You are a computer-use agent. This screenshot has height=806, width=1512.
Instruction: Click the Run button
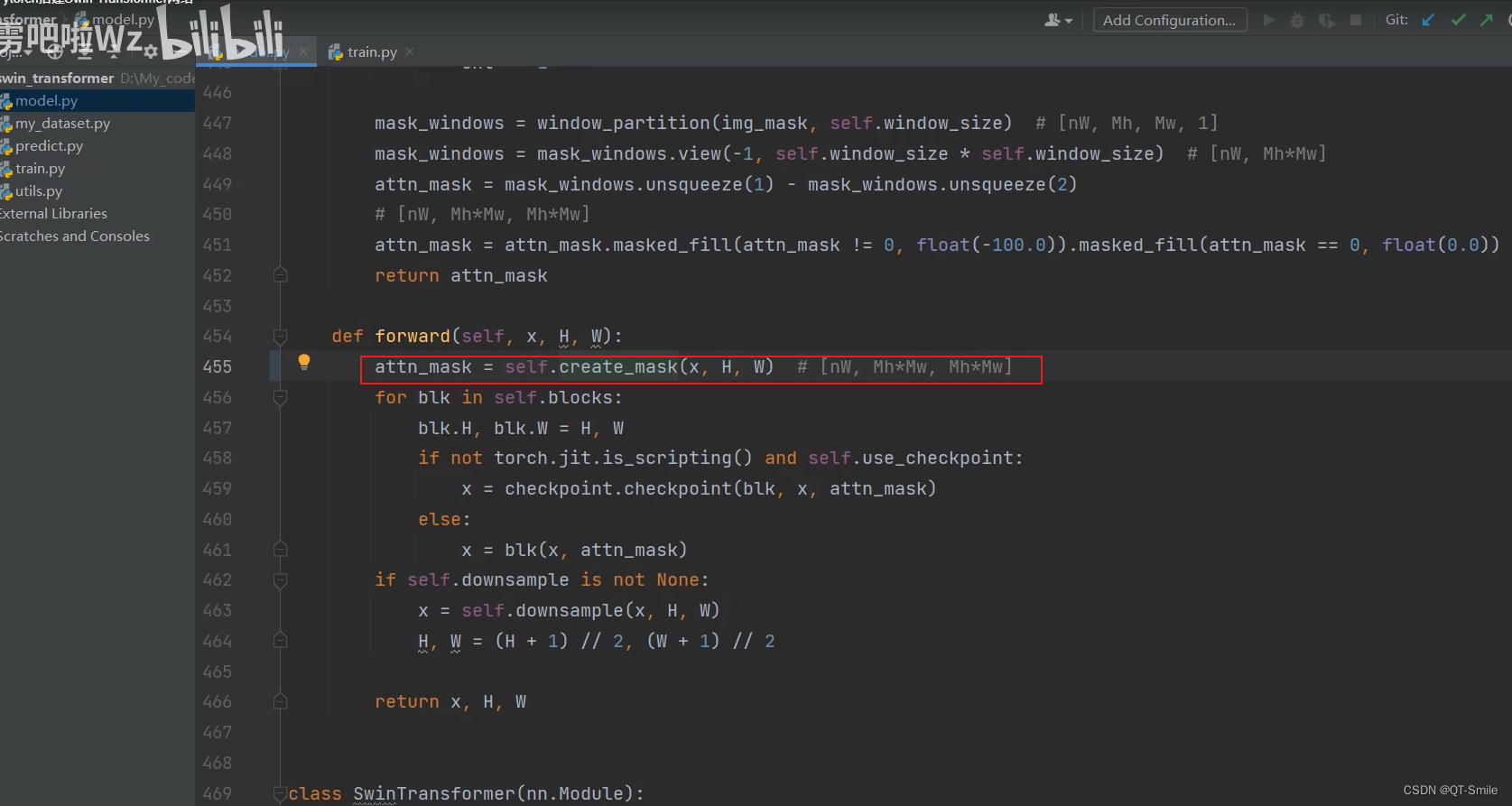coord(1268,20)
